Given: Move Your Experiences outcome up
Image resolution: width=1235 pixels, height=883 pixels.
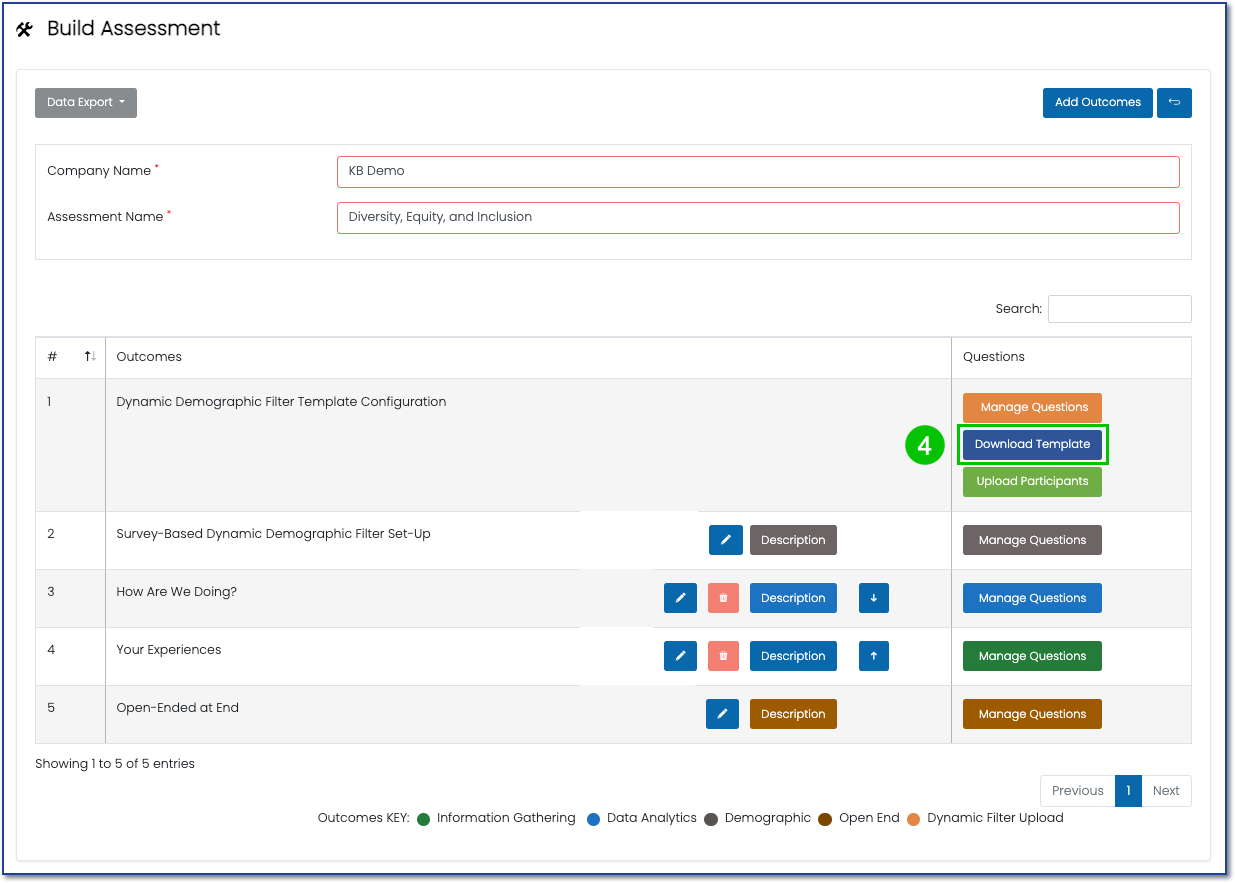Looking at the screenshot, I should click(873, 656).
